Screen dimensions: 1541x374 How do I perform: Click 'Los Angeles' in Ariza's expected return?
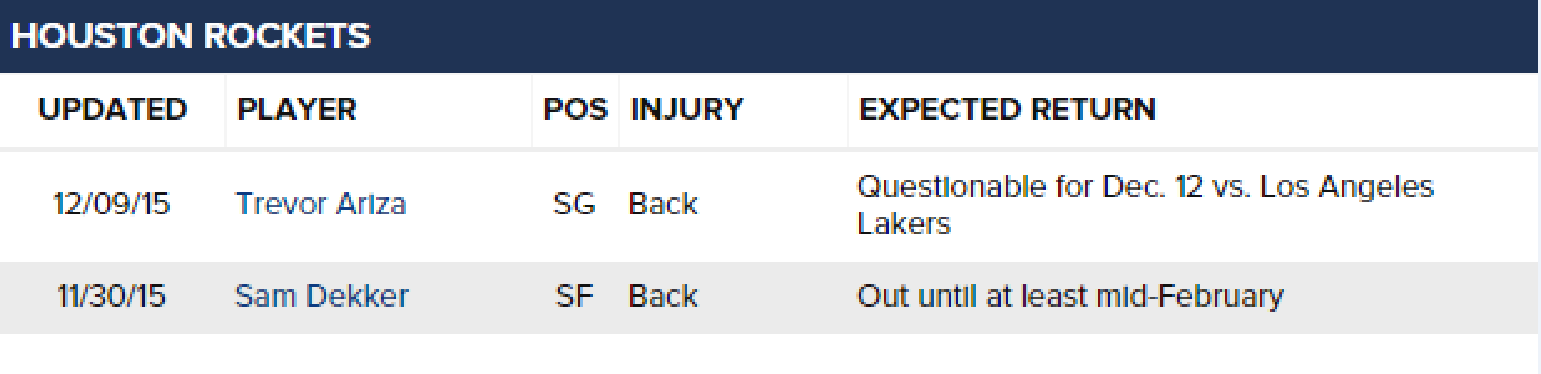(1359, 187)
